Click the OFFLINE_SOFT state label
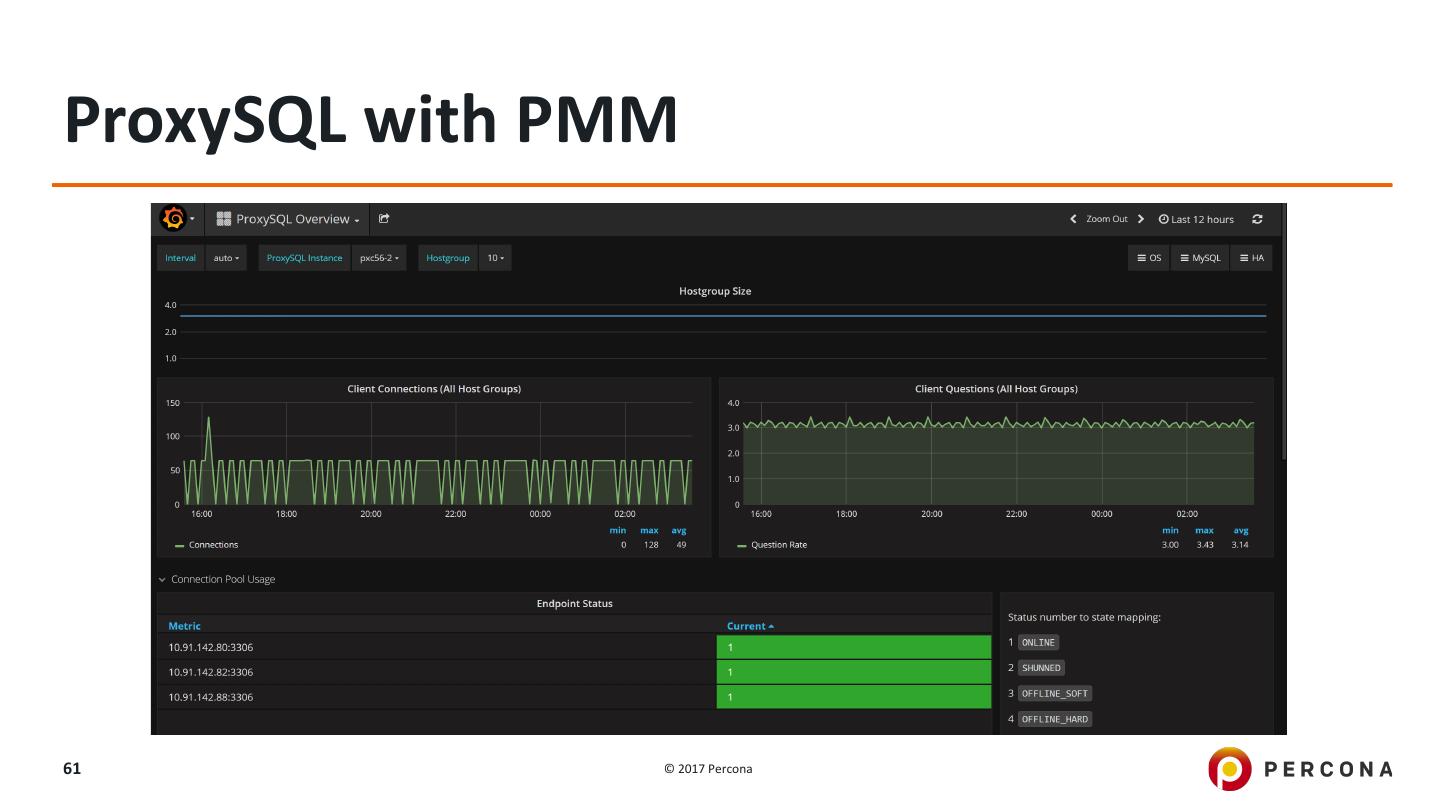The height and width of the screenshot is (810, 1440). tap(1055, 693)
